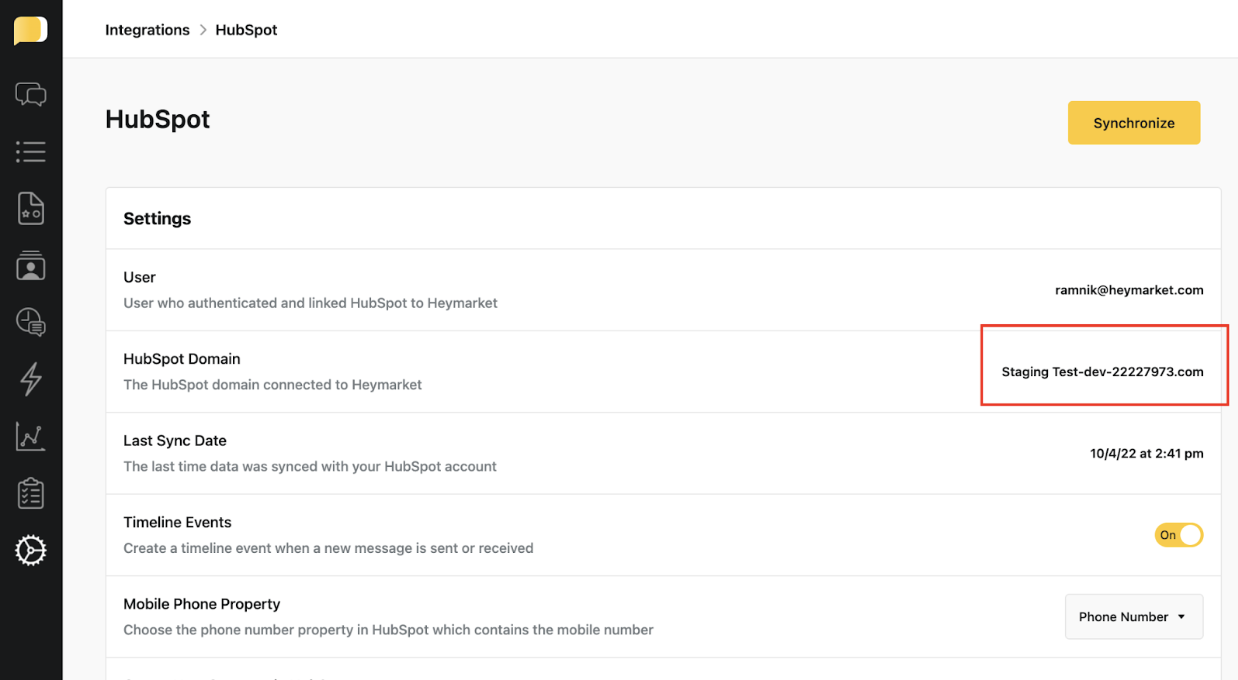Open the Phone Number property dropdown

(1134, 617)
